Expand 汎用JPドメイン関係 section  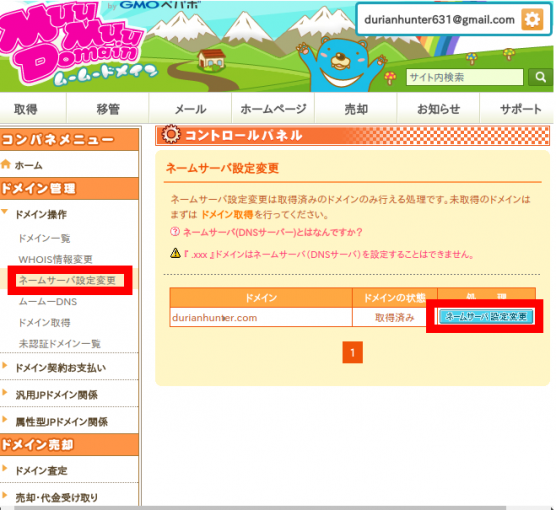[x=5, y=393]
